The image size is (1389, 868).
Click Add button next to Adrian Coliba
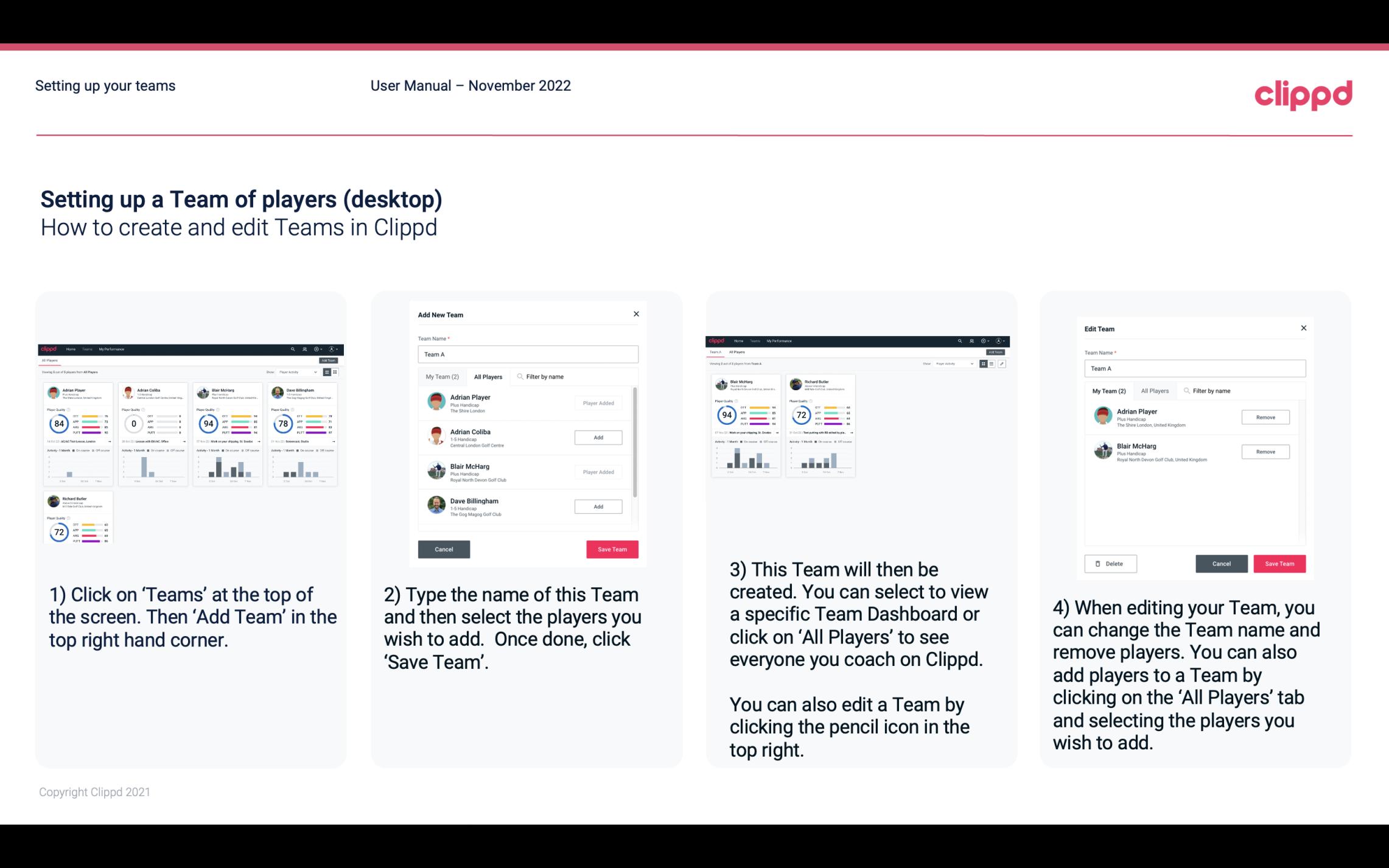tap(597, 437)
